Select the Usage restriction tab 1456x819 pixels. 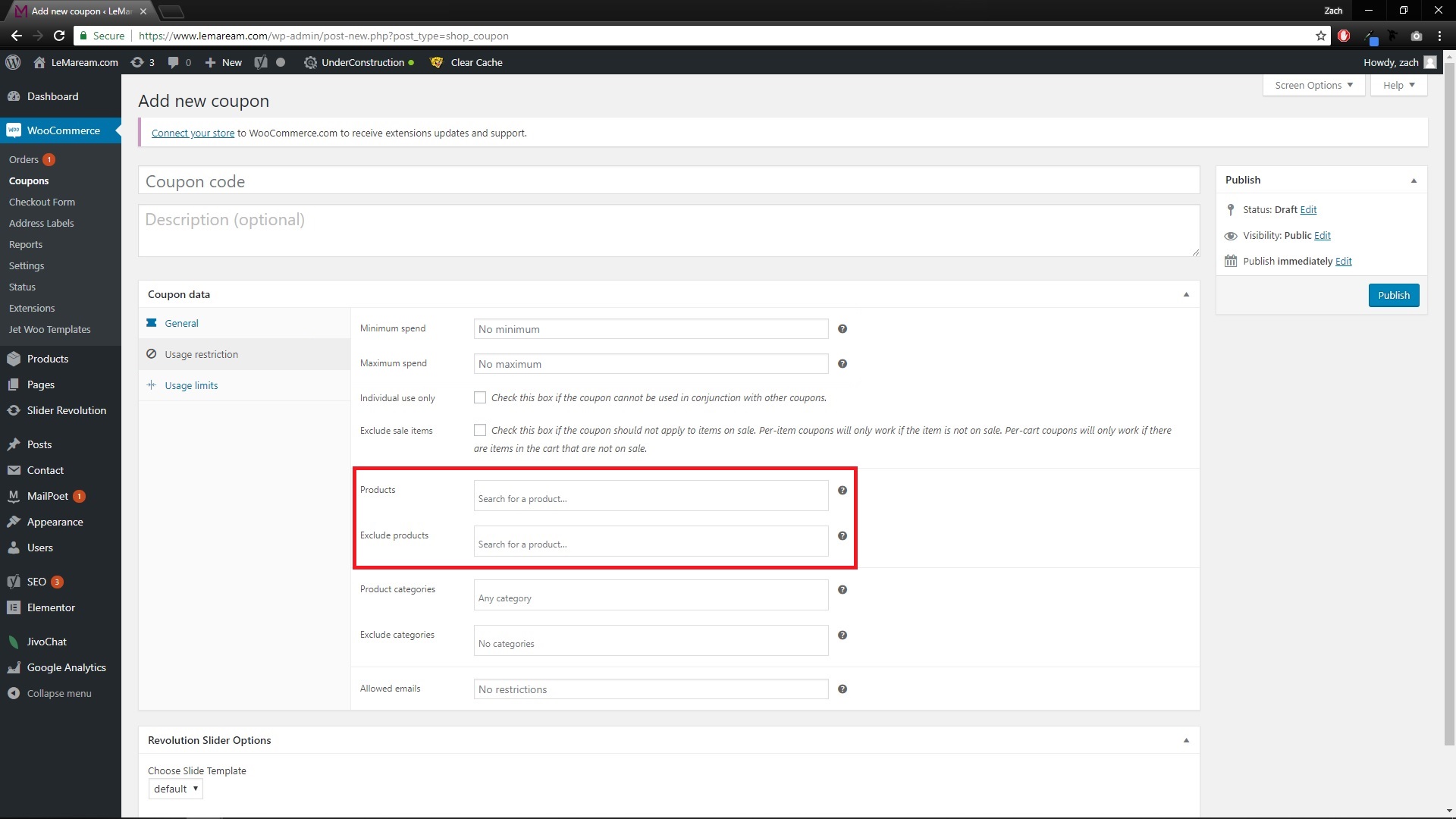(244, 354)
